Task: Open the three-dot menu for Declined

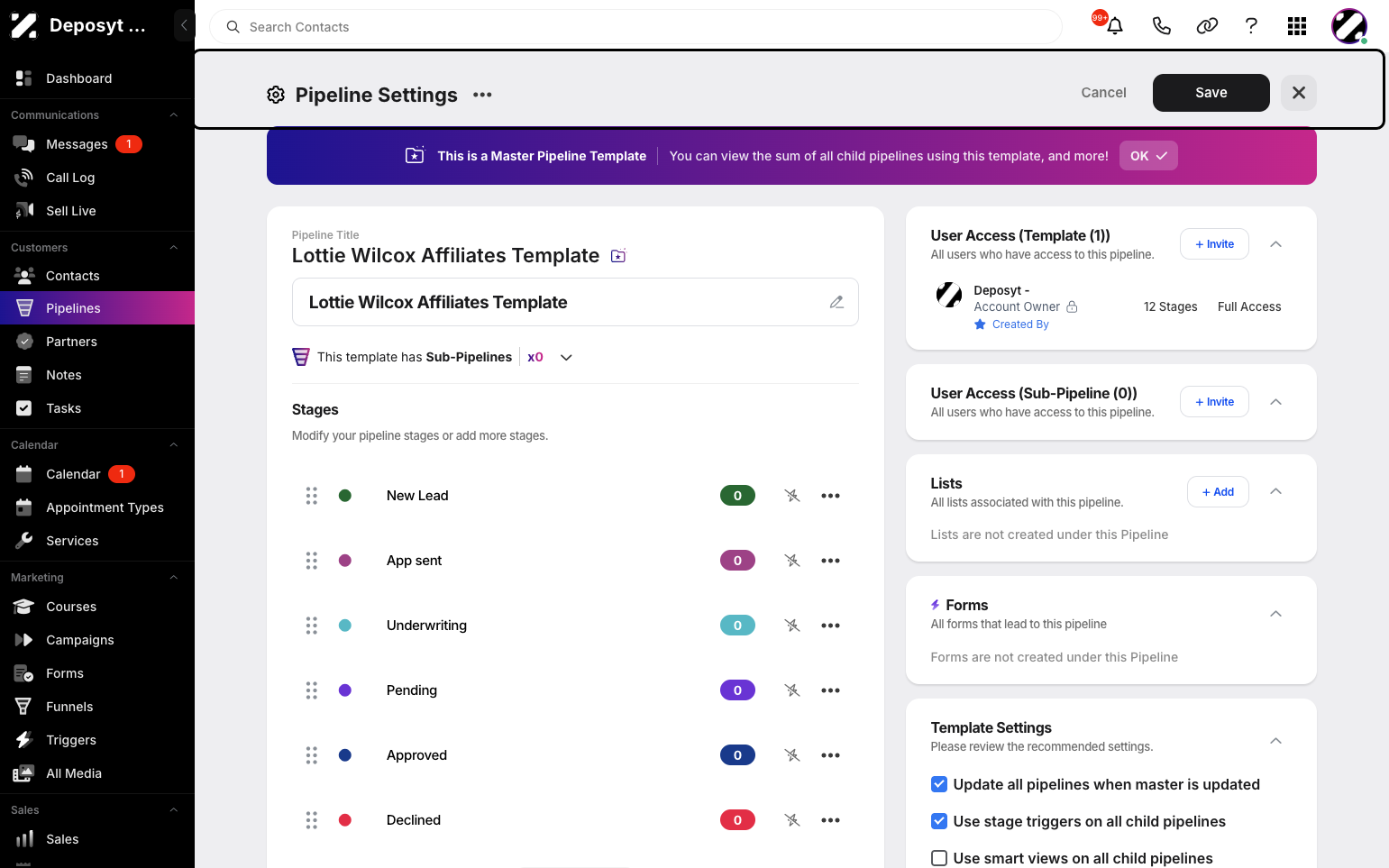Action: pyautogui.click(x=830, y=820)
